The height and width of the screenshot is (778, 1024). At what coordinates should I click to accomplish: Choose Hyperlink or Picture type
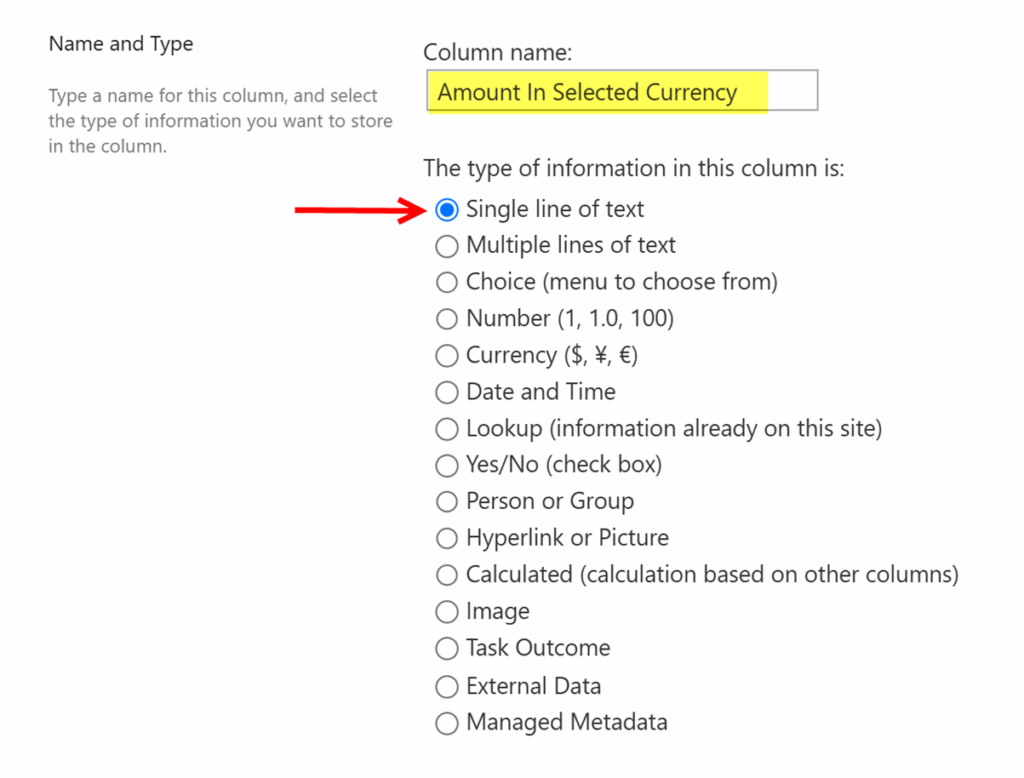click(447, 538)
